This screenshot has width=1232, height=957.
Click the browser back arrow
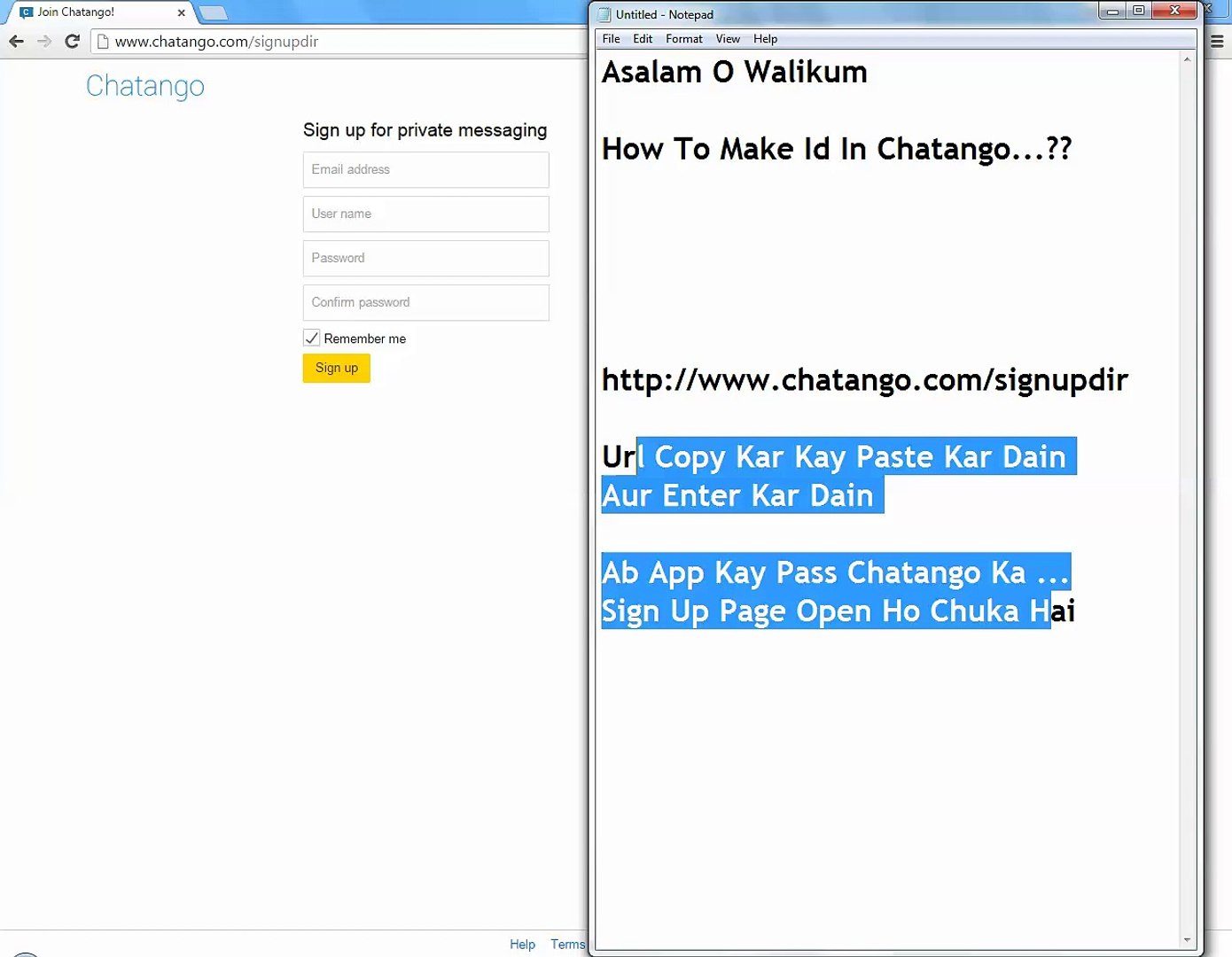[16, 42]
